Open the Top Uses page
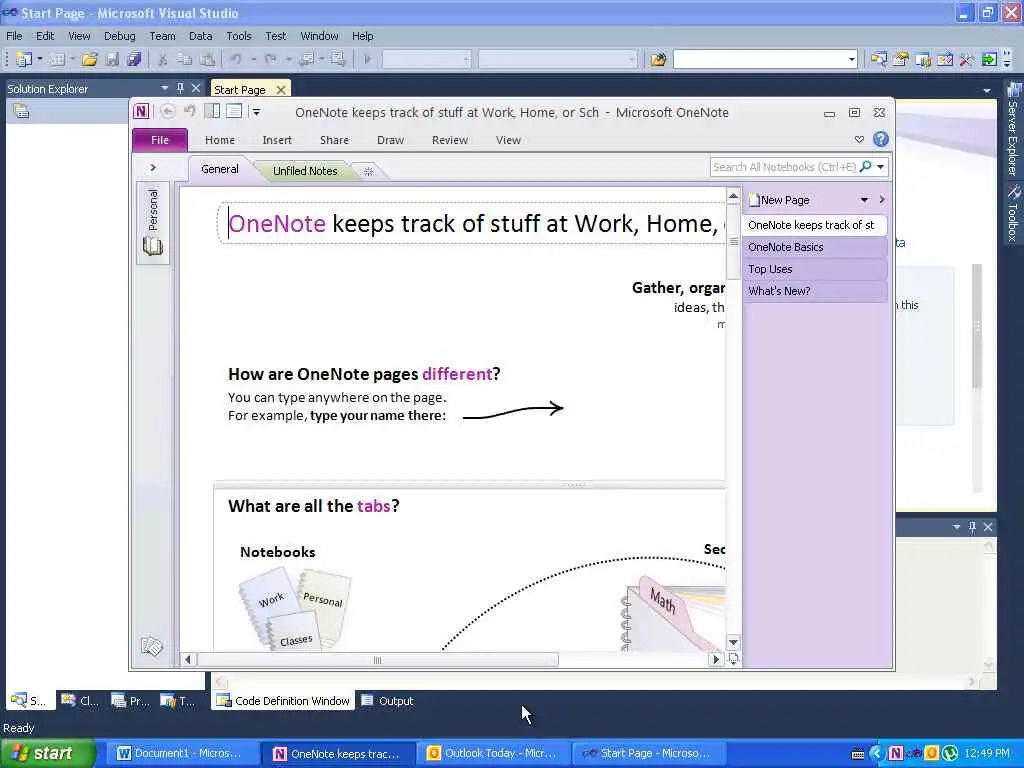This screenshot has width=1024, height=768. pyautogui.click(x=814, y=269)
